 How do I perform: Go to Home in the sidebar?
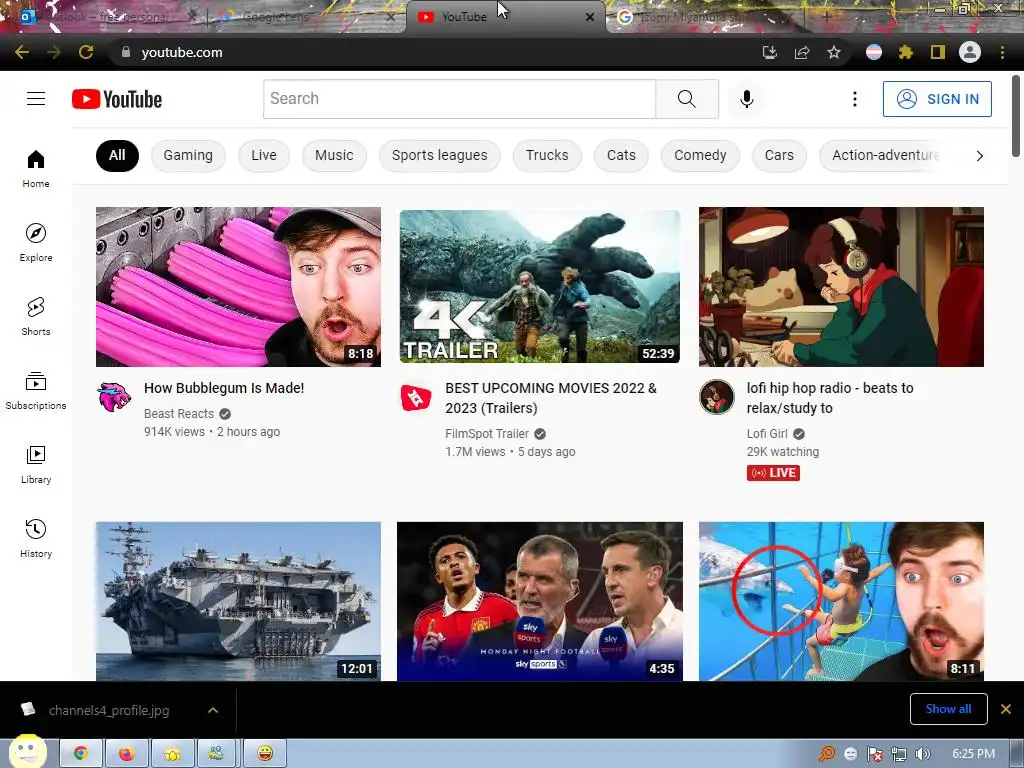36,168
